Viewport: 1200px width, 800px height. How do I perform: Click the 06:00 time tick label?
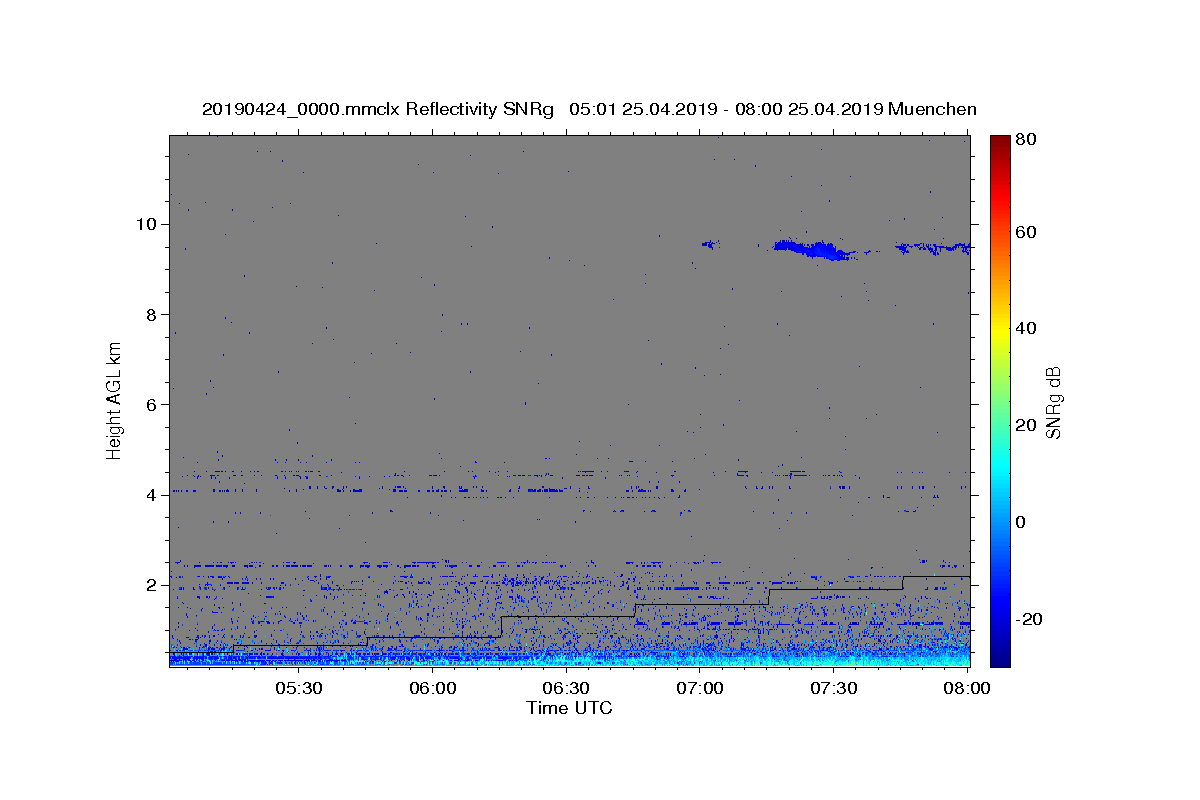pos(433,689)
